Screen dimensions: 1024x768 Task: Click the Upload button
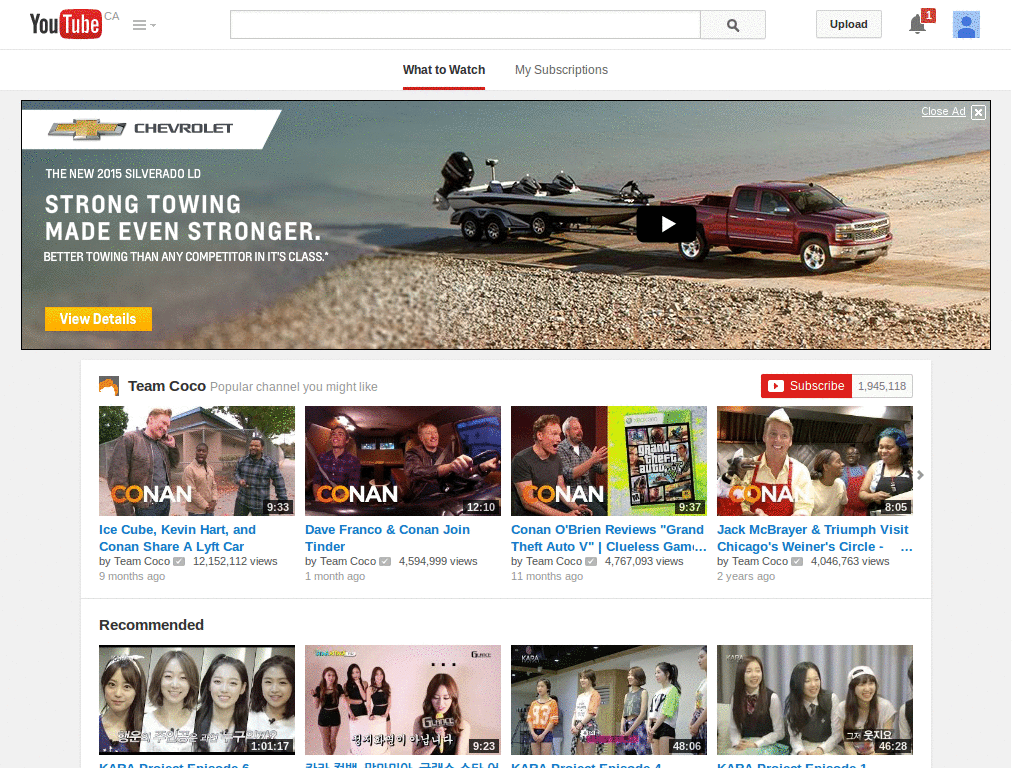pyautogui.click(x=848, y=24)
